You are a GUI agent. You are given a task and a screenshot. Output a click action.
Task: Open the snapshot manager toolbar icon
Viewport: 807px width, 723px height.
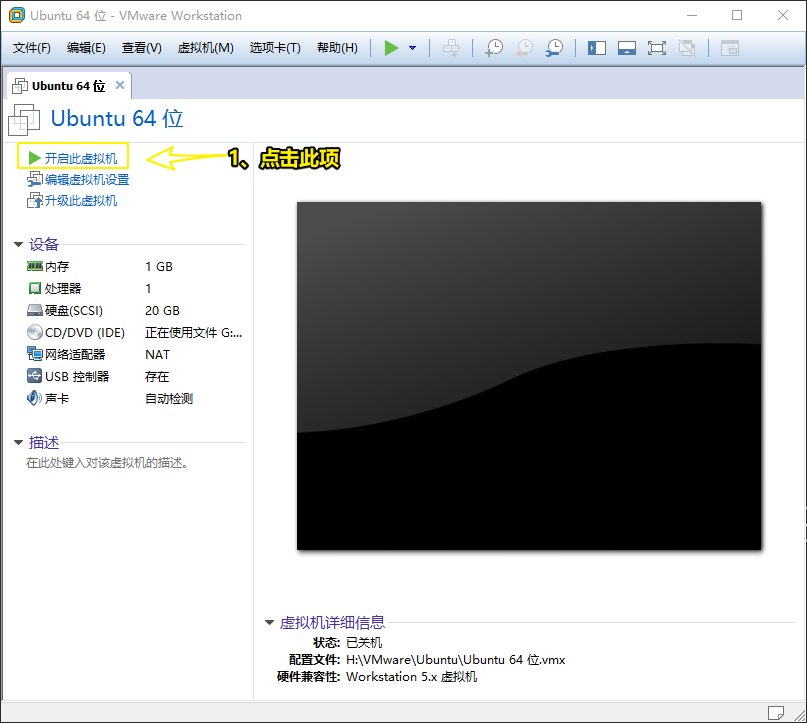[553, 48]
